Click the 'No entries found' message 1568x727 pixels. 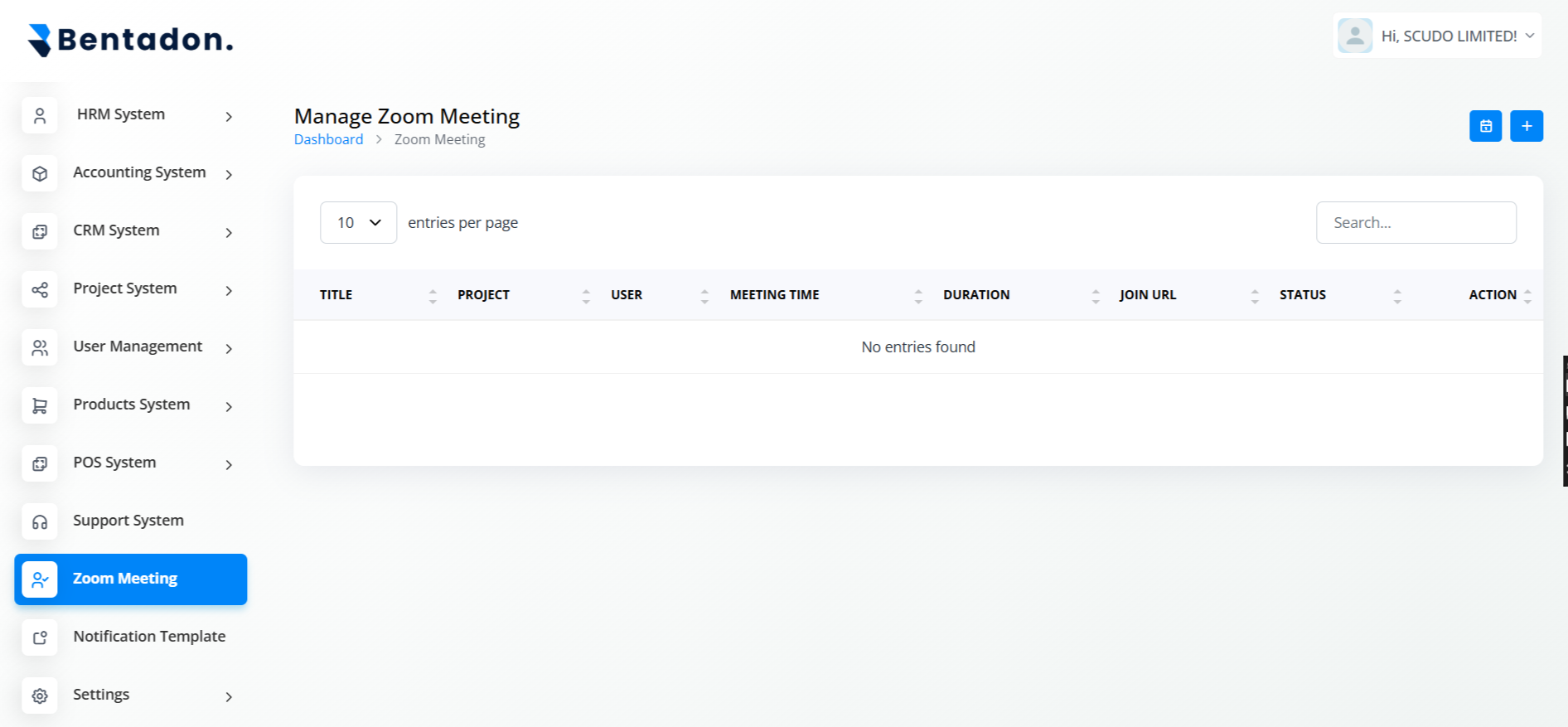coord(918,347)
